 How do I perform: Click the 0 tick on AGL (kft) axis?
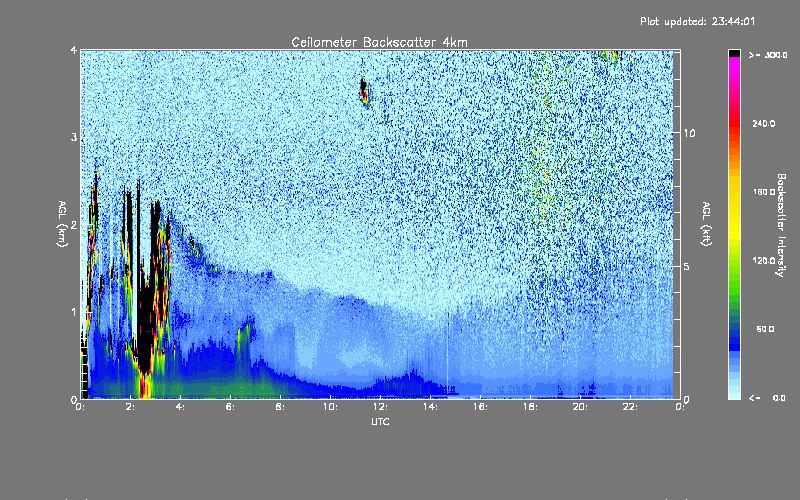click(687, 399)
